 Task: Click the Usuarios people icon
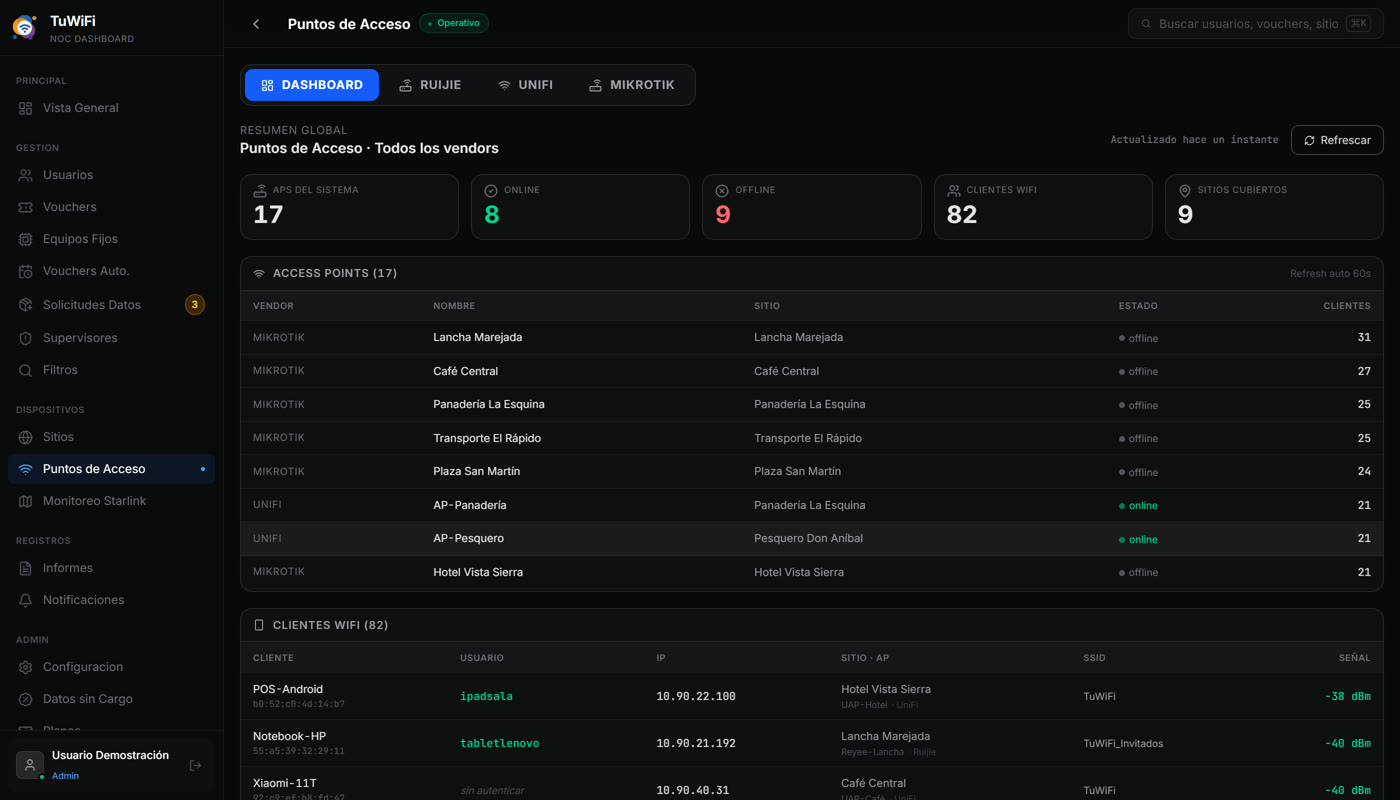(26, 175)
